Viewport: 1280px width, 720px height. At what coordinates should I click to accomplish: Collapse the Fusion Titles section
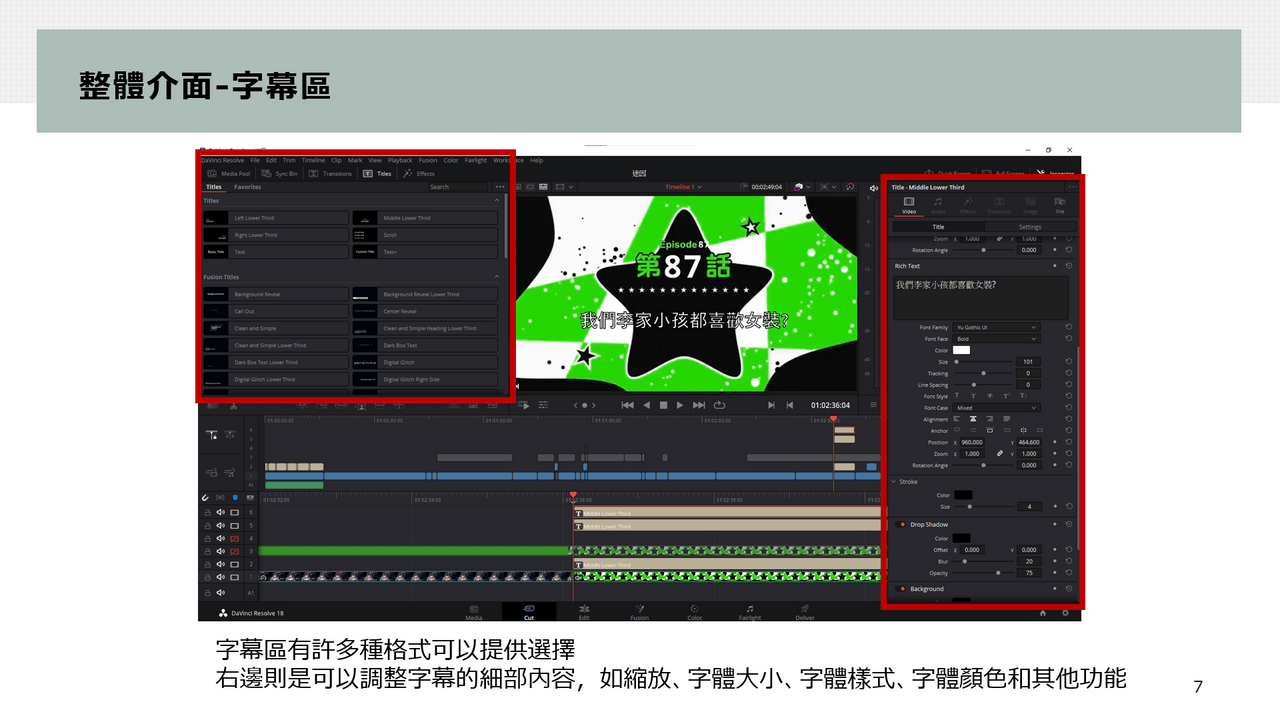(x=497, y=276)
